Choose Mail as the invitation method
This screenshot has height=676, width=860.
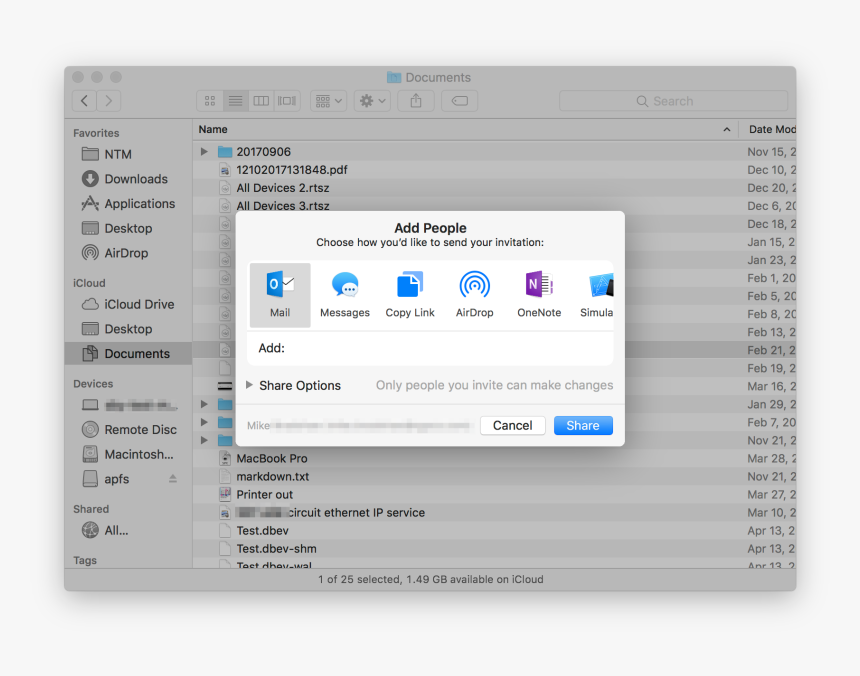click(x=280, y=295)
